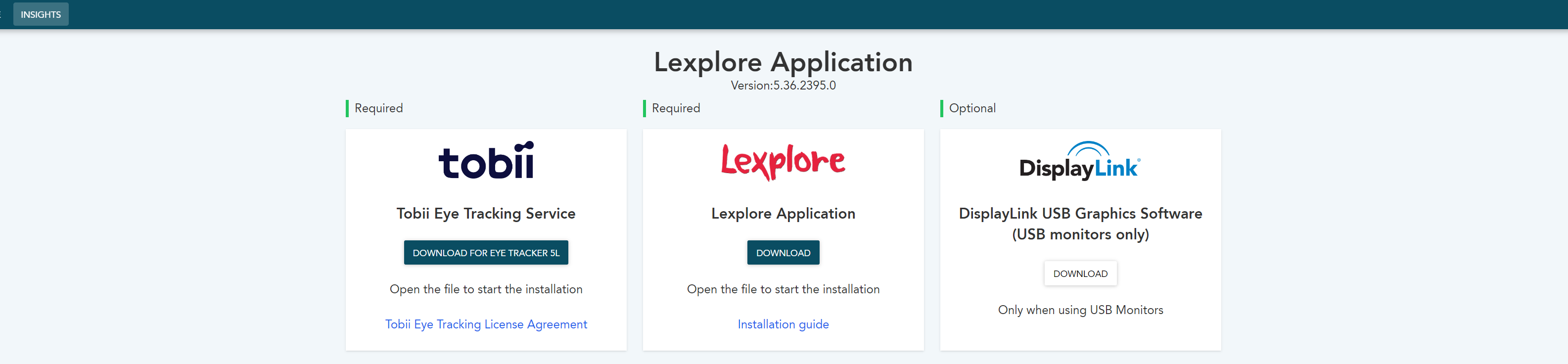Select the Lexplore Application card heading
The image size is (1568, 364).
pos(783,214)
